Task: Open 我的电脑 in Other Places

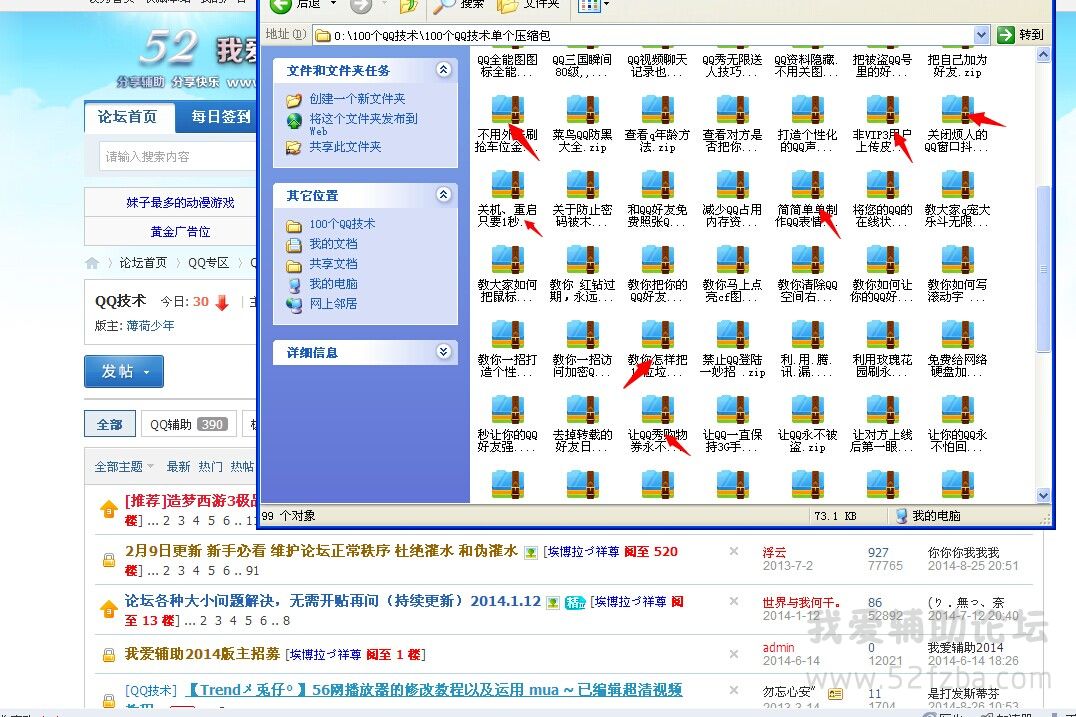Action: click(333, 283)
